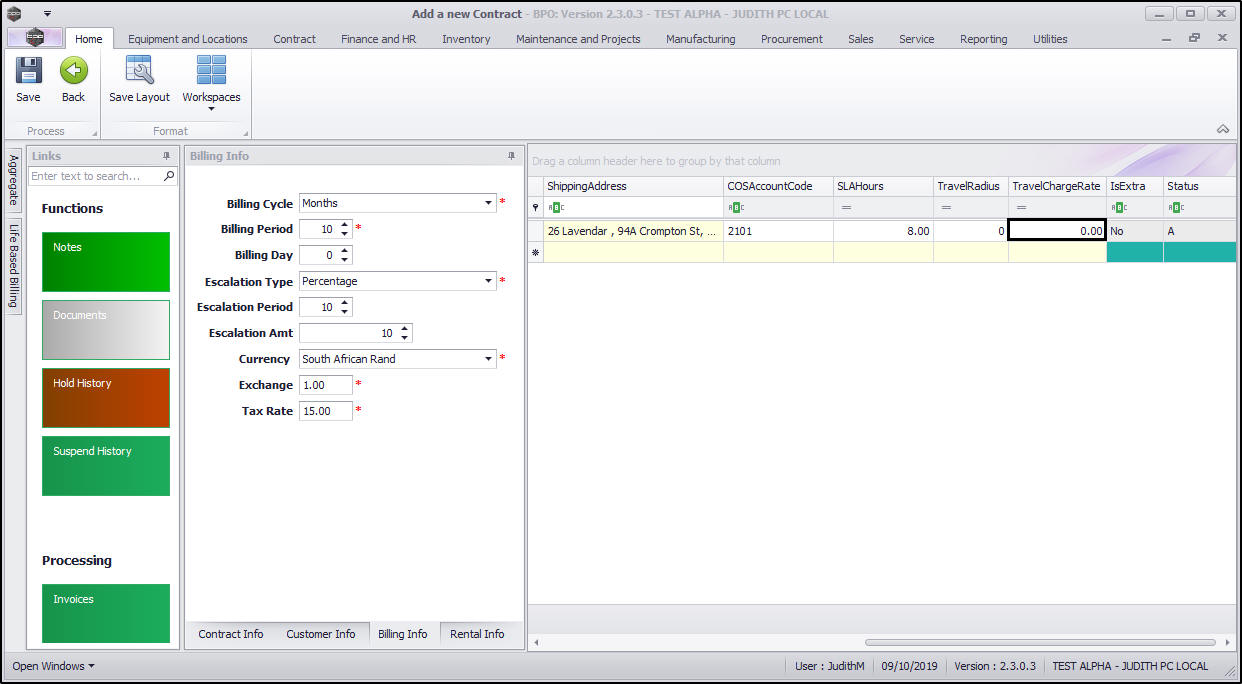Increase Billing Period with up spinner
Image resolution: width=1242 pixels, height=684 pixels.
point(345,225)
